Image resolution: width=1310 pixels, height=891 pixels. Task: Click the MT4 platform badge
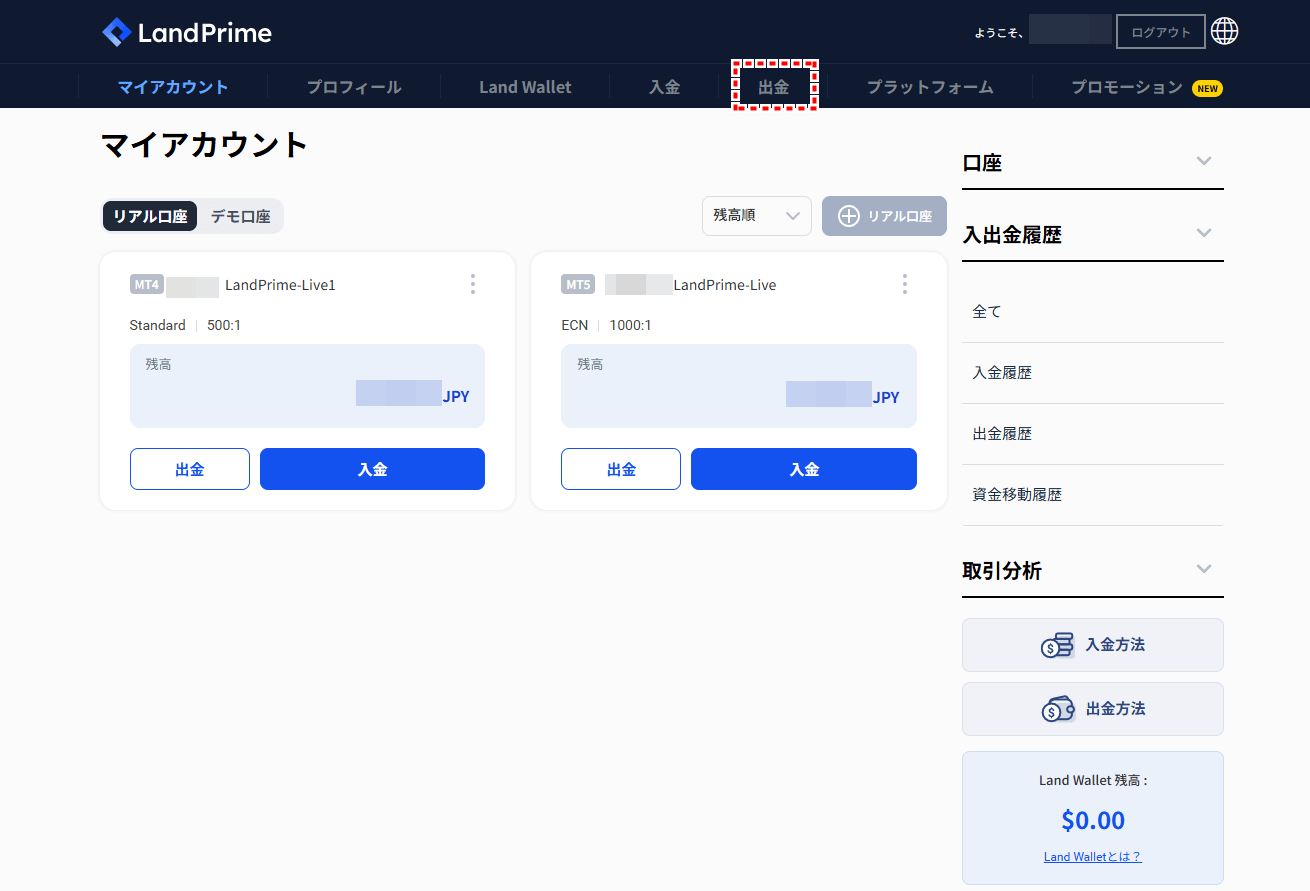146,285
